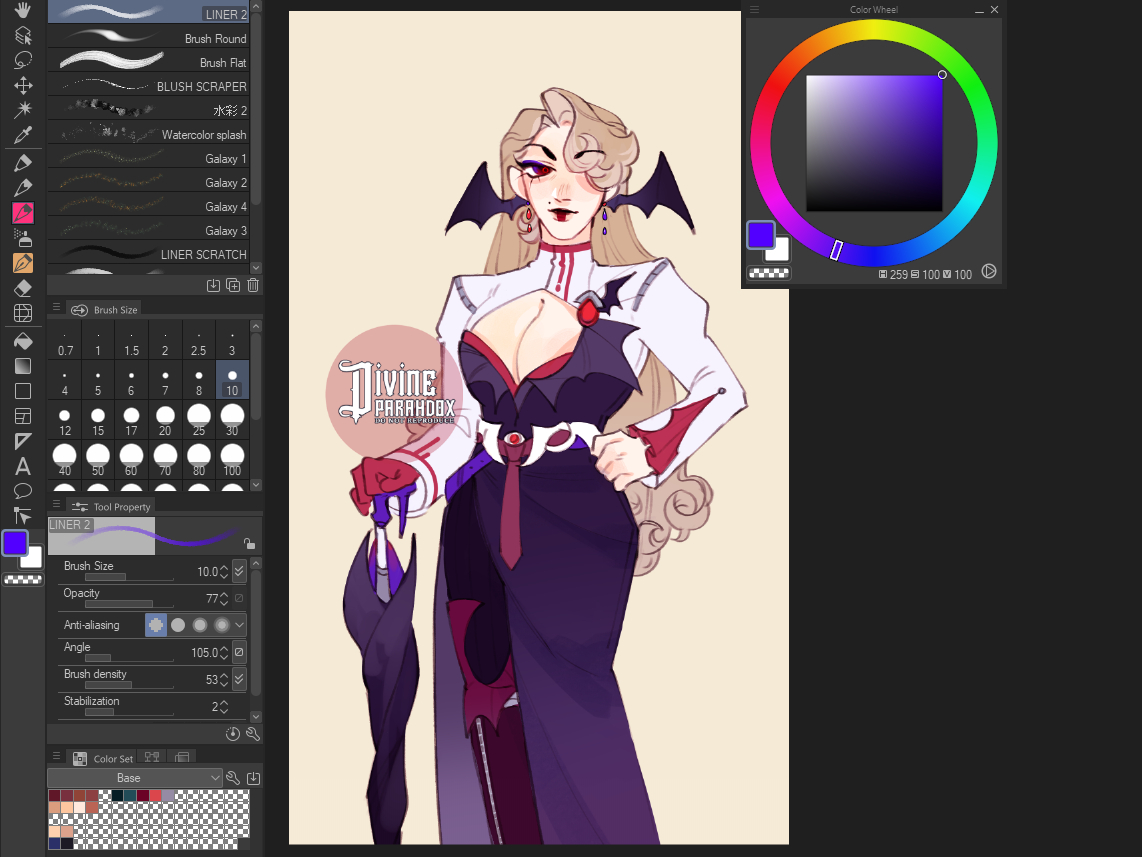This screenshot has height=857, width=1142.
Task: Pick the Eyedropper tool
Action: coord(22,136)
